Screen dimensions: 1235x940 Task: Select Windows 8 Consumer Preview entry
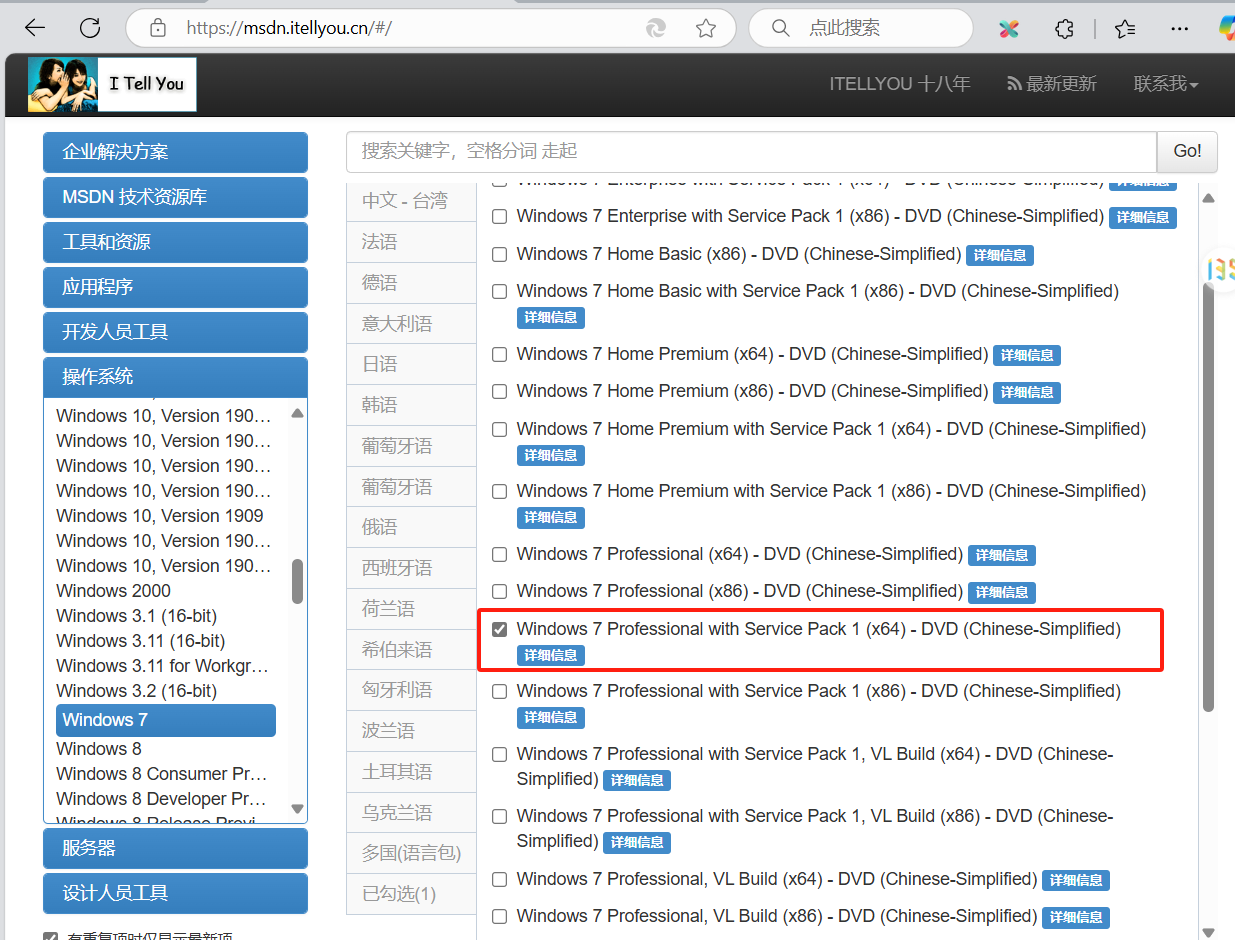161,774
